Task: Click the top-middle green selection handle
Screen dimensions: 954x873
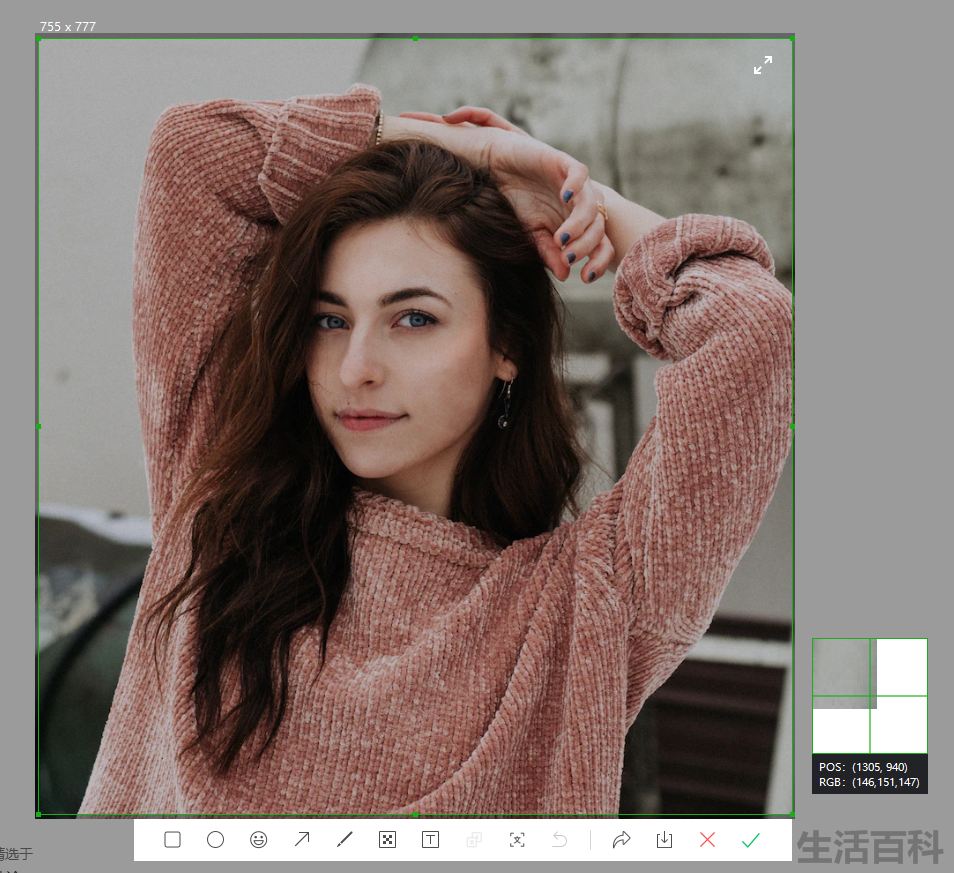Action: 416,38
